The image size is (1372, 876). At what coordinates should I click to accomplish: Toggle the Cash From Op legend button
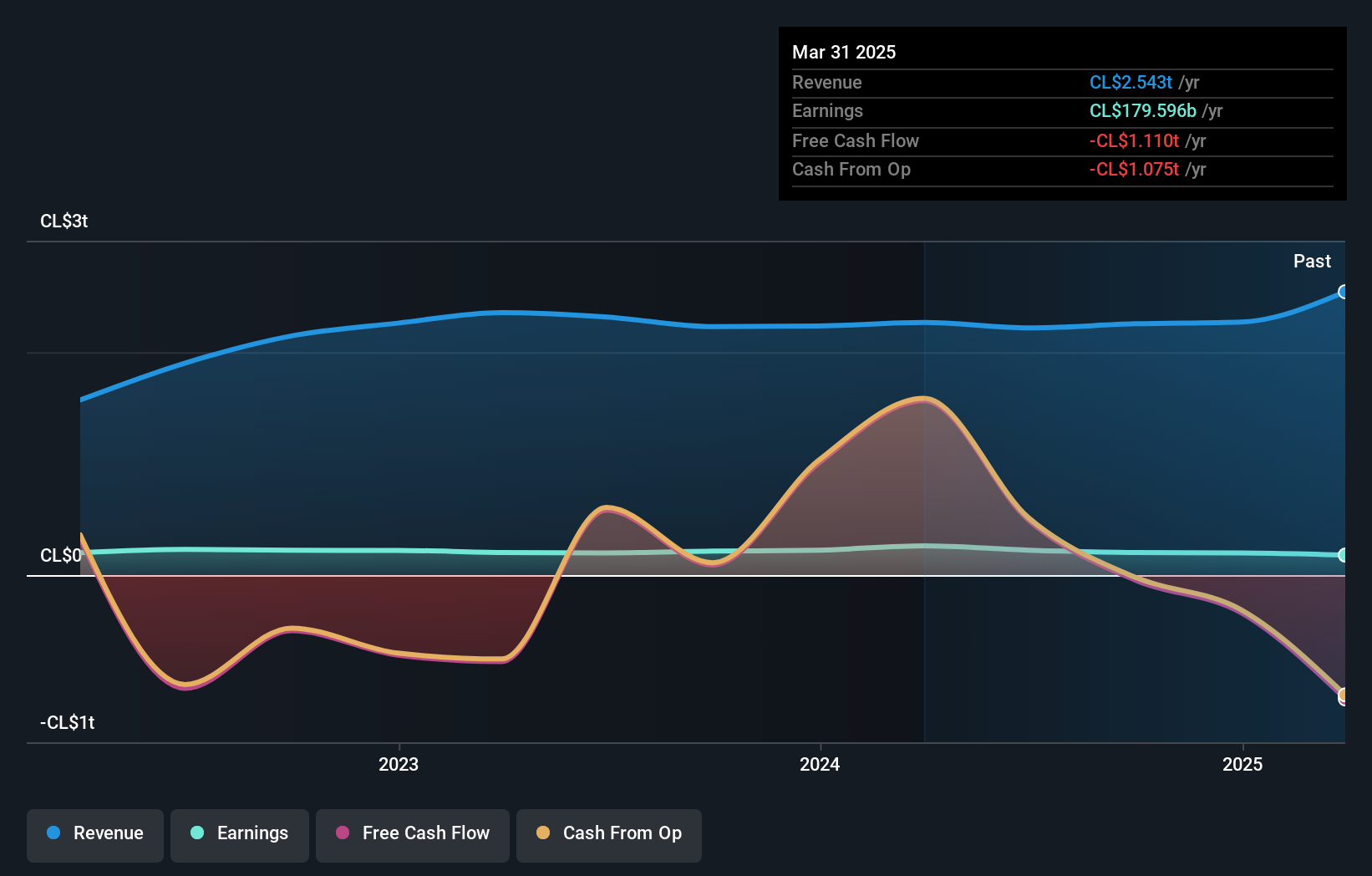coord(609,835)
